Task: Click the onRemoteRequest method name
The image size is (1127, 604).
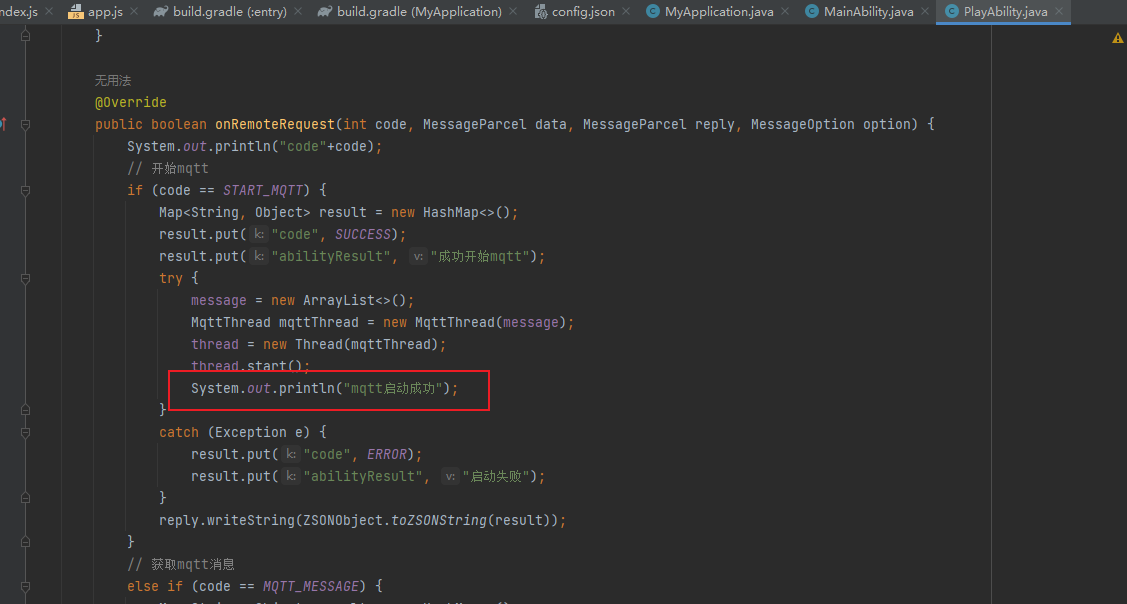Action: (275, 124)
